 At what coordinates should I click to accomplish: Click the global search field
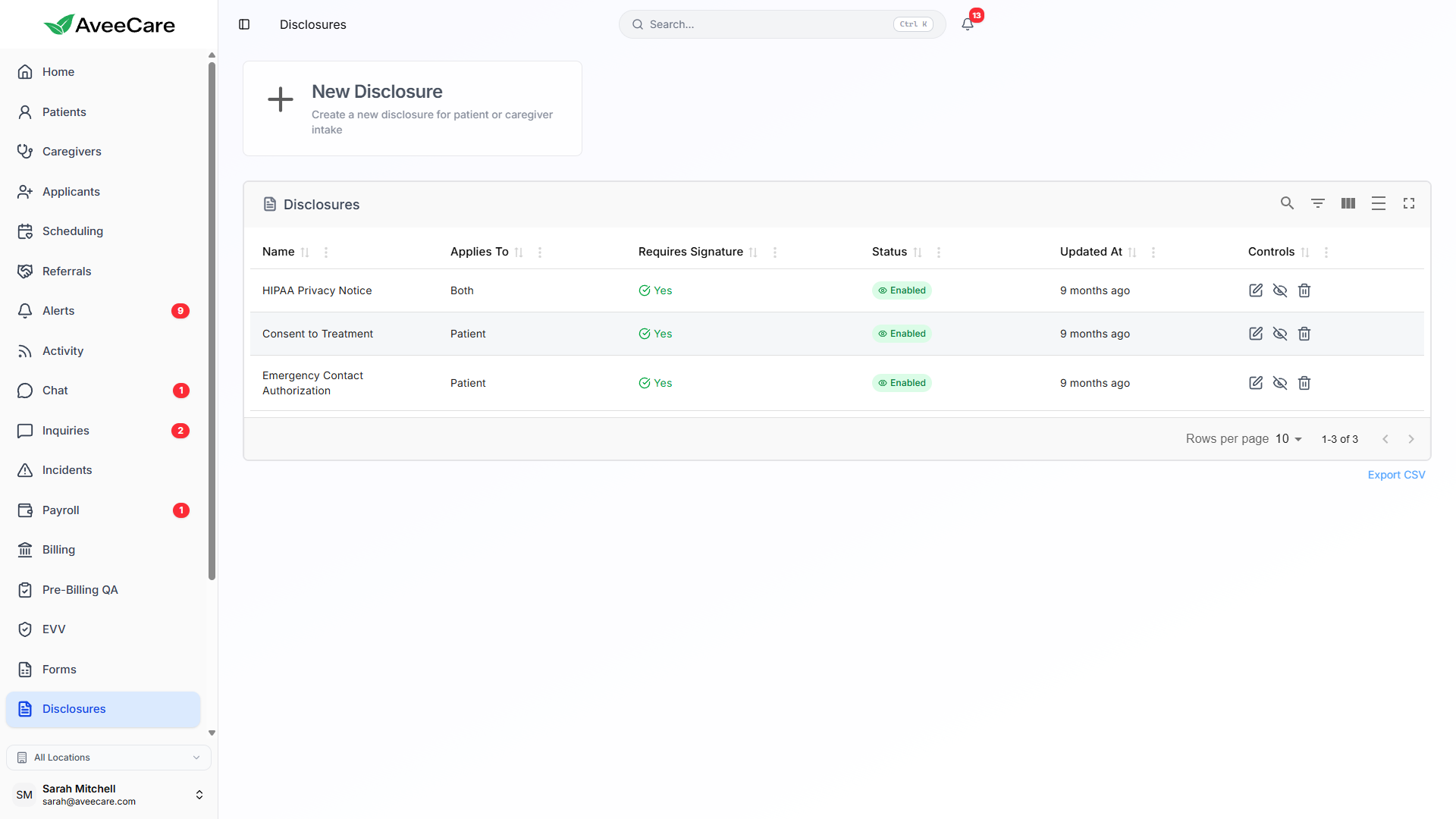pos(758,24)
